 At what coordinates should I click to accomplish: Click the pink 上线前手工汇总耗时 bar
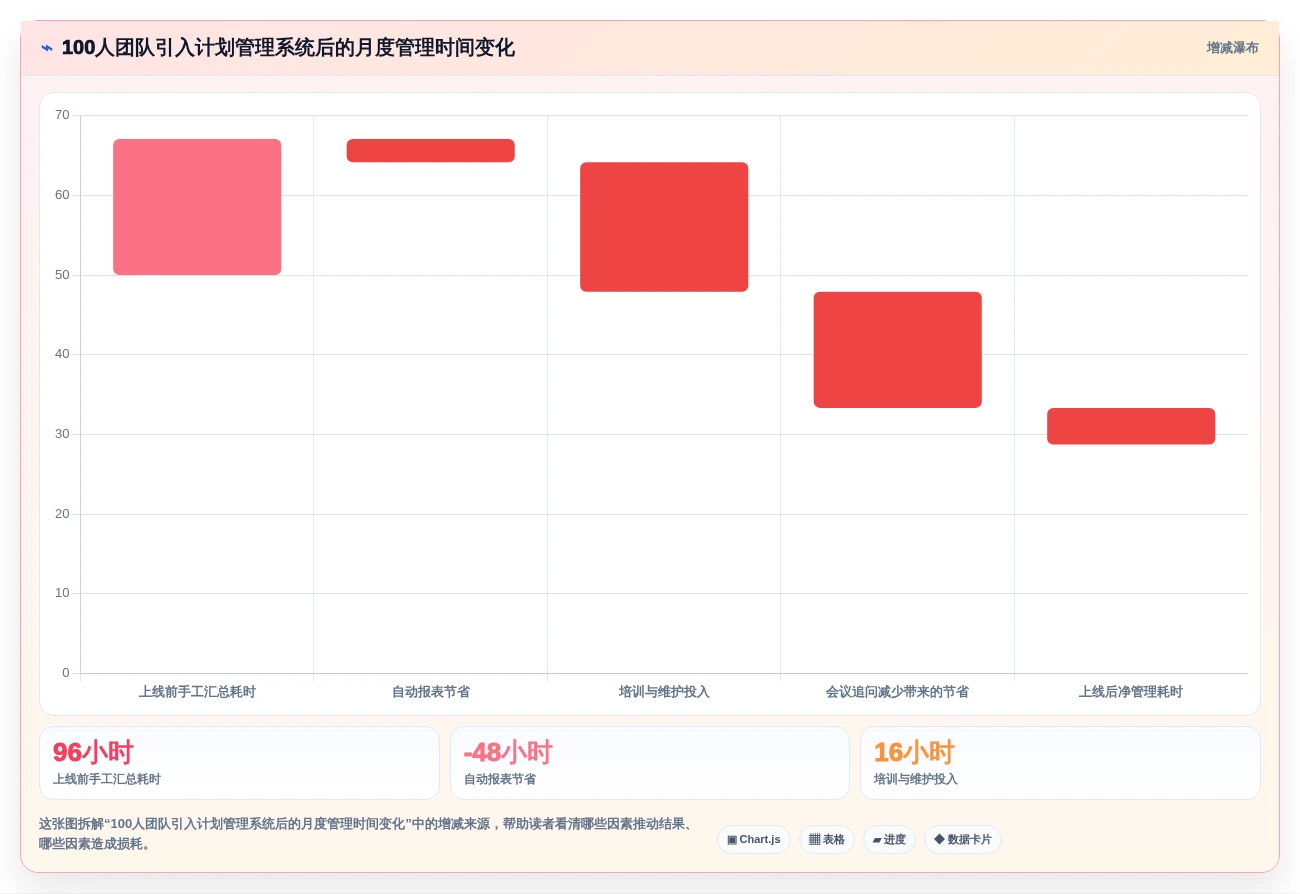coord(197,207)
